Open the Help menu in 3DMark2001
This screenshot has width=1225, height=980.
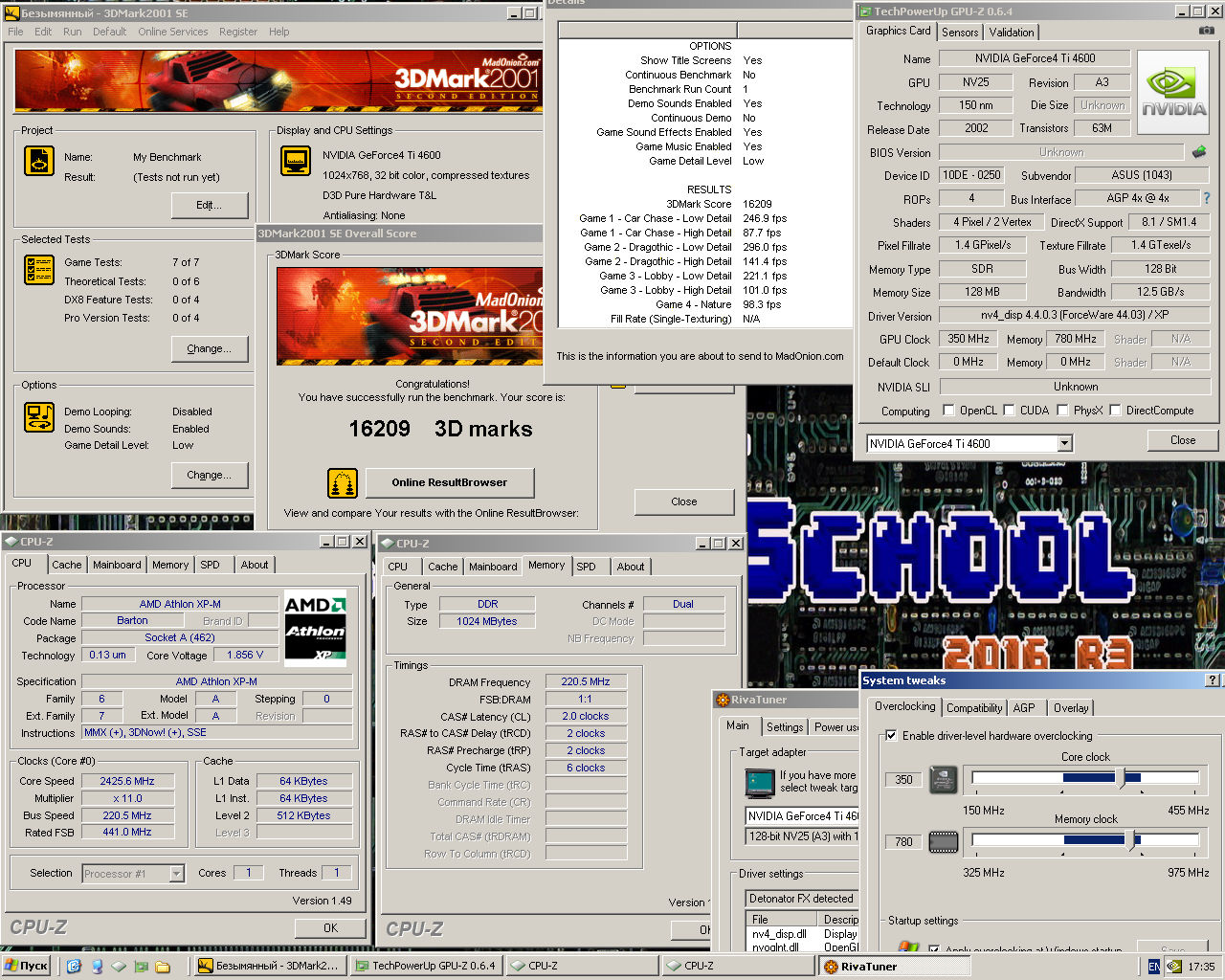(278, 32)
